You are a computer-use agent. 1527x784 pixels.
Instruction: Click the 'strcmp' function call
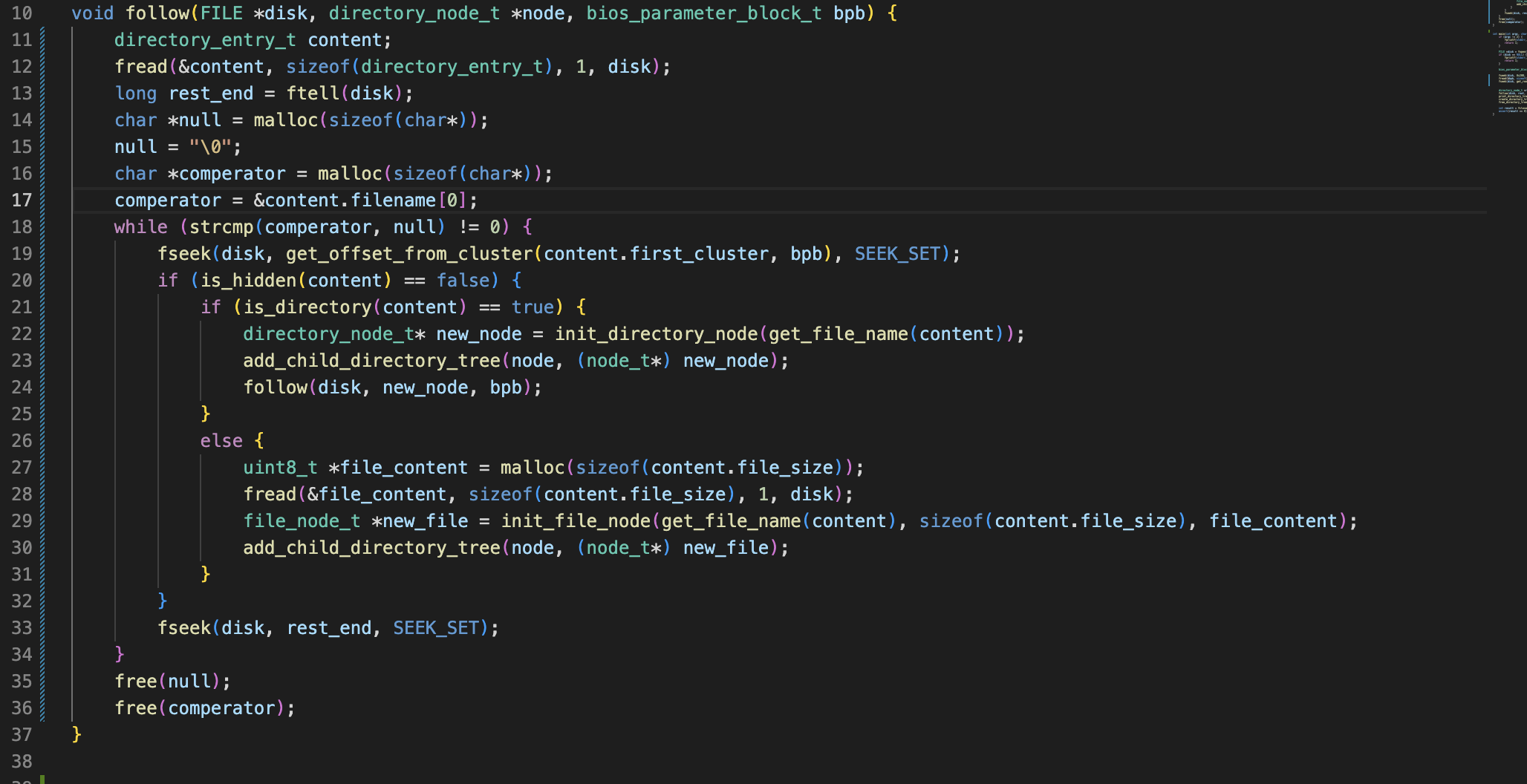[x=221, y=227]
